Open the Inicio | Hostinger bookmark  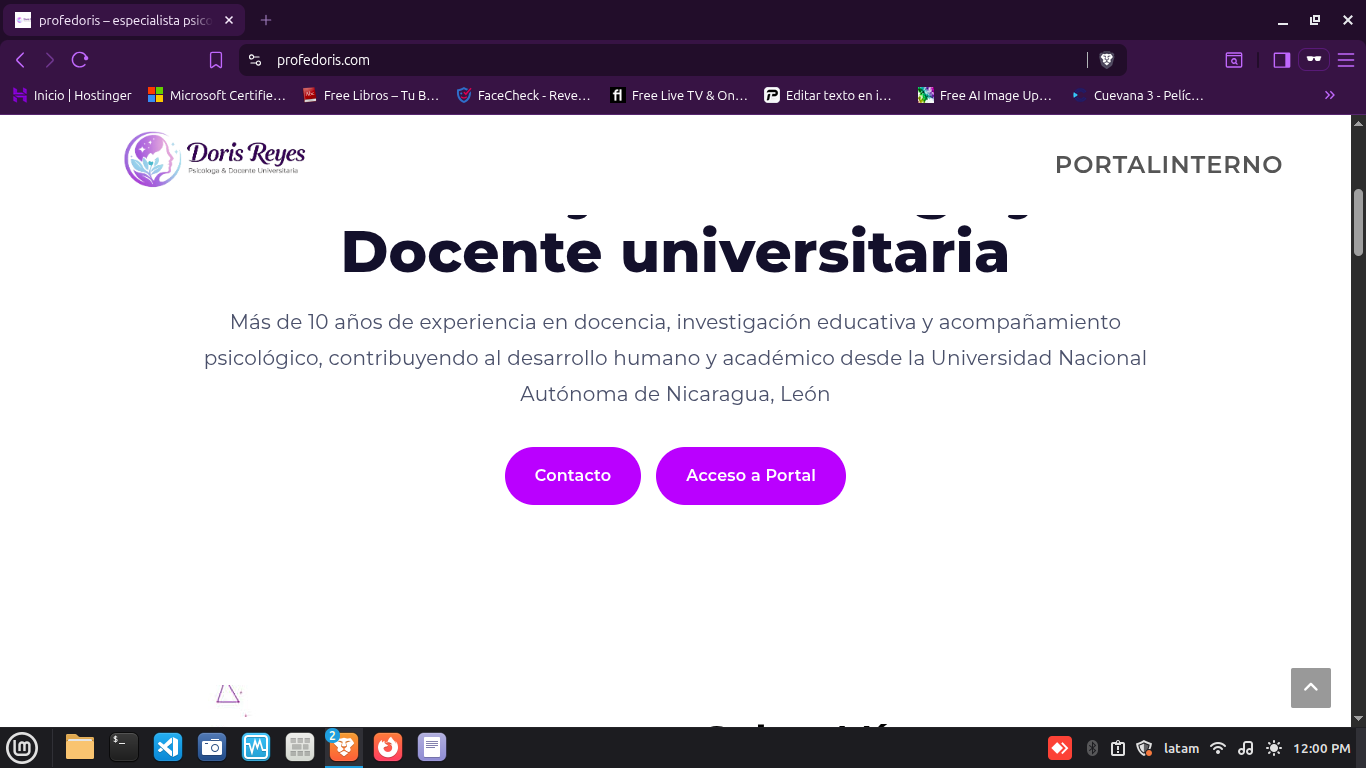72,95
